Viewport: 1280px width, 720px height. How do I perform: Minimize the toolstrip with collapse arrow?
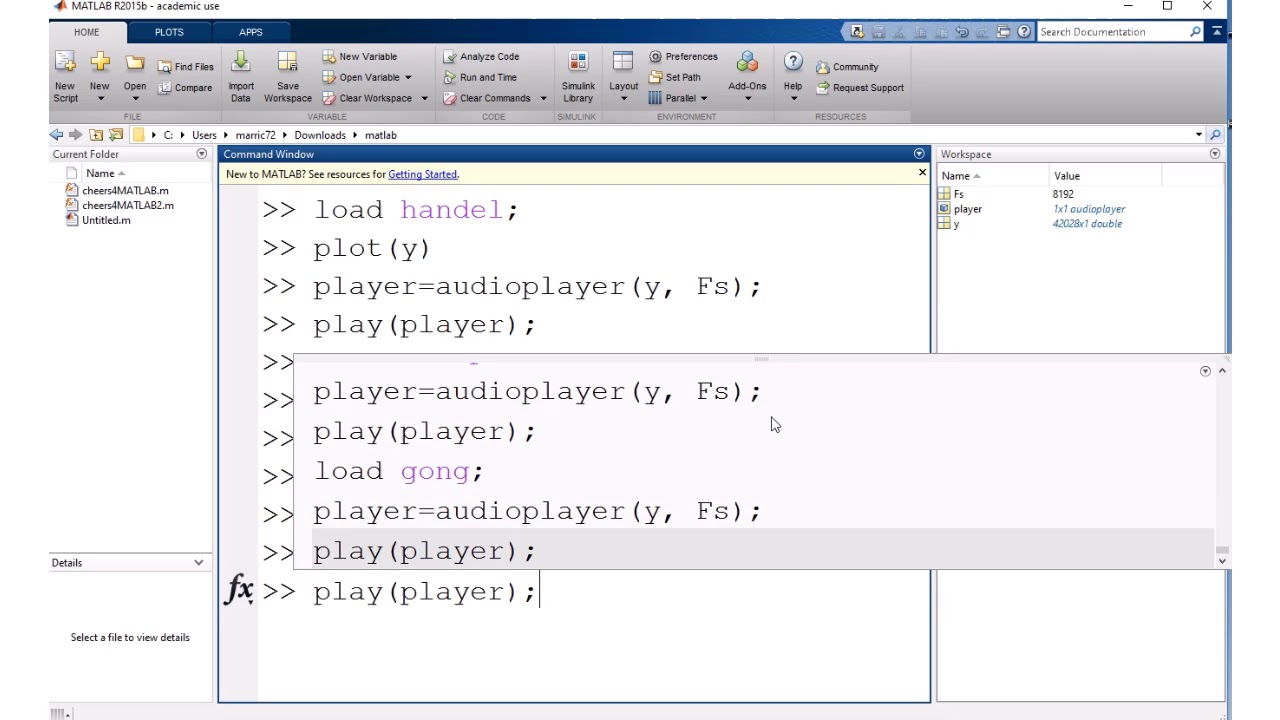pyautogui.click(x=1217, y=32)
